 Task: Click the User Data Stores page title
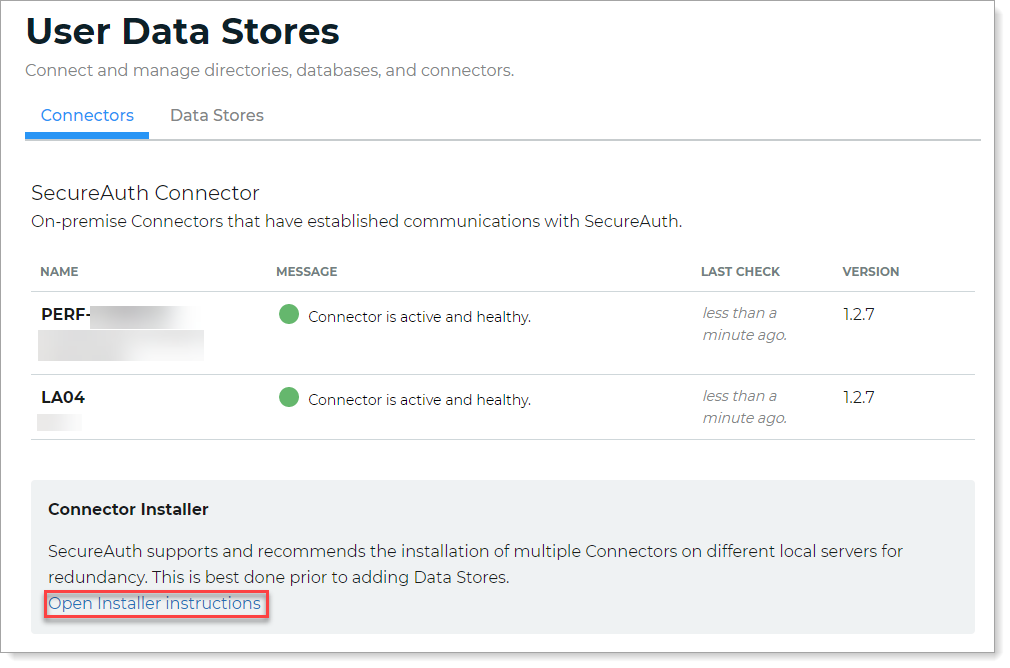click(182, 32)
